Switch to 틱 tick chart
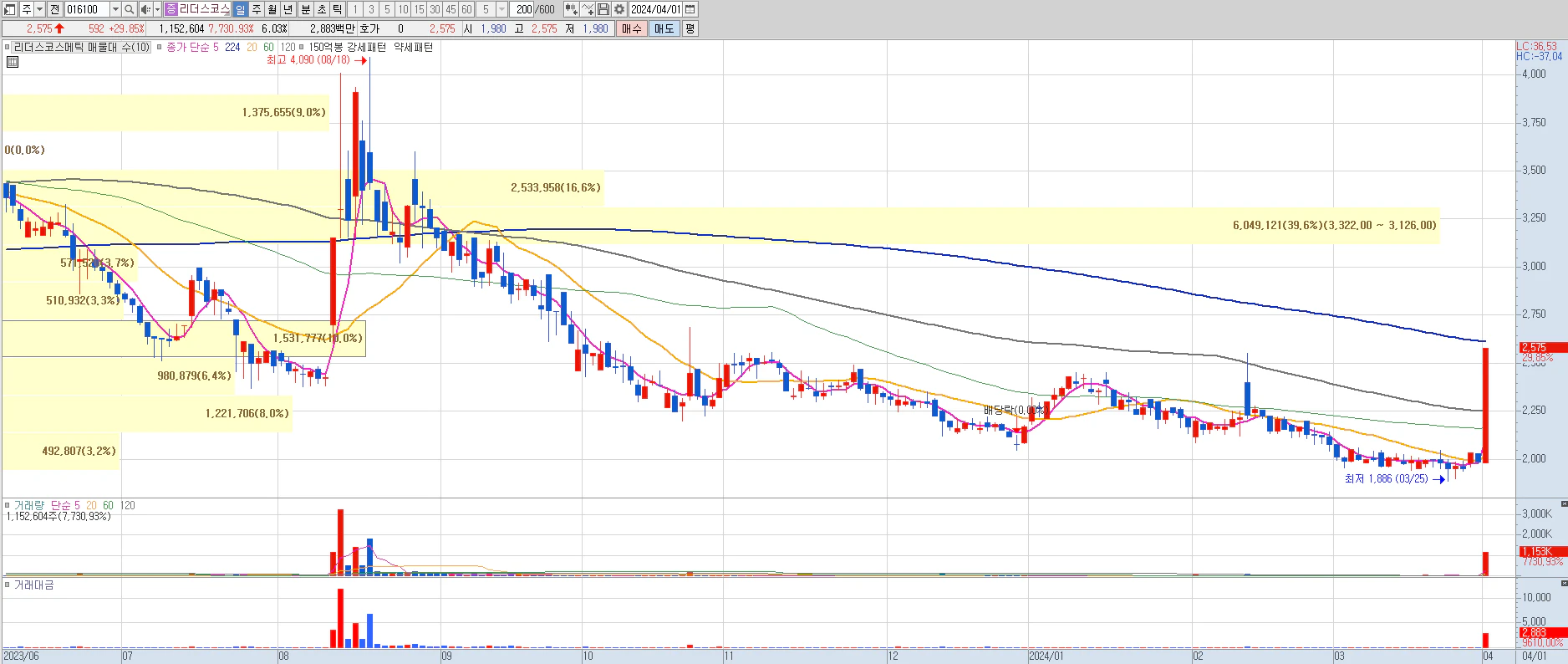Image resolution: width=1568 pixels, height=664 pixels. tap(337, 9)
